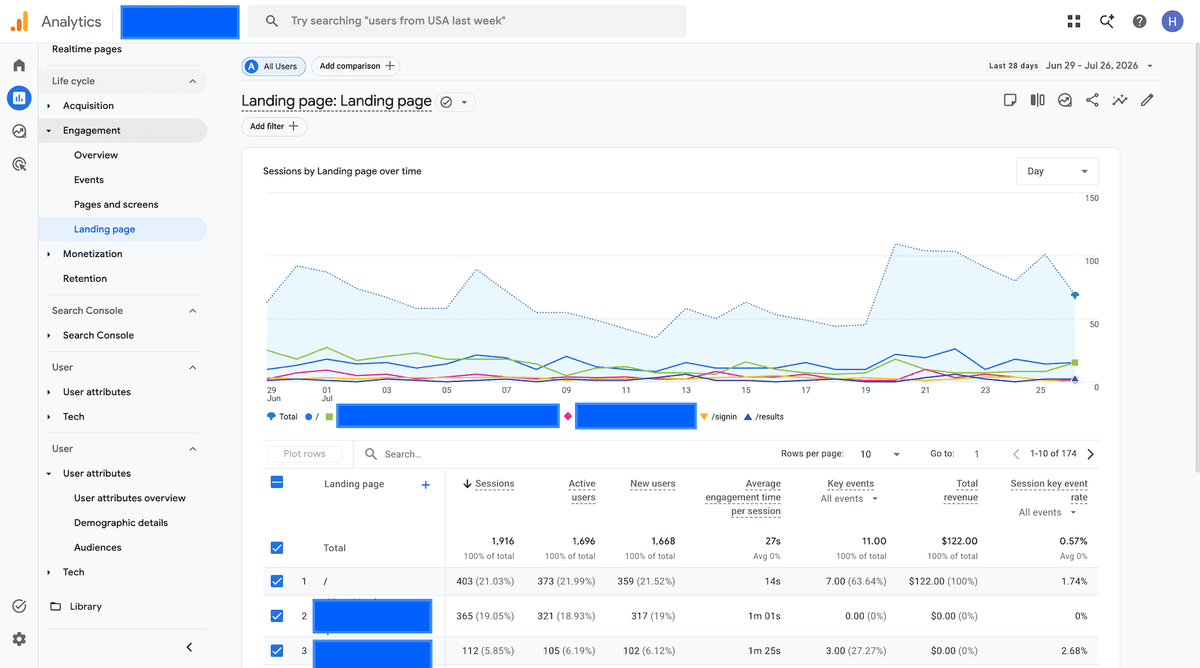The image size is (1200, 668).
Task: Open Rows per page dropdown
Action: (x=880, y=454)
